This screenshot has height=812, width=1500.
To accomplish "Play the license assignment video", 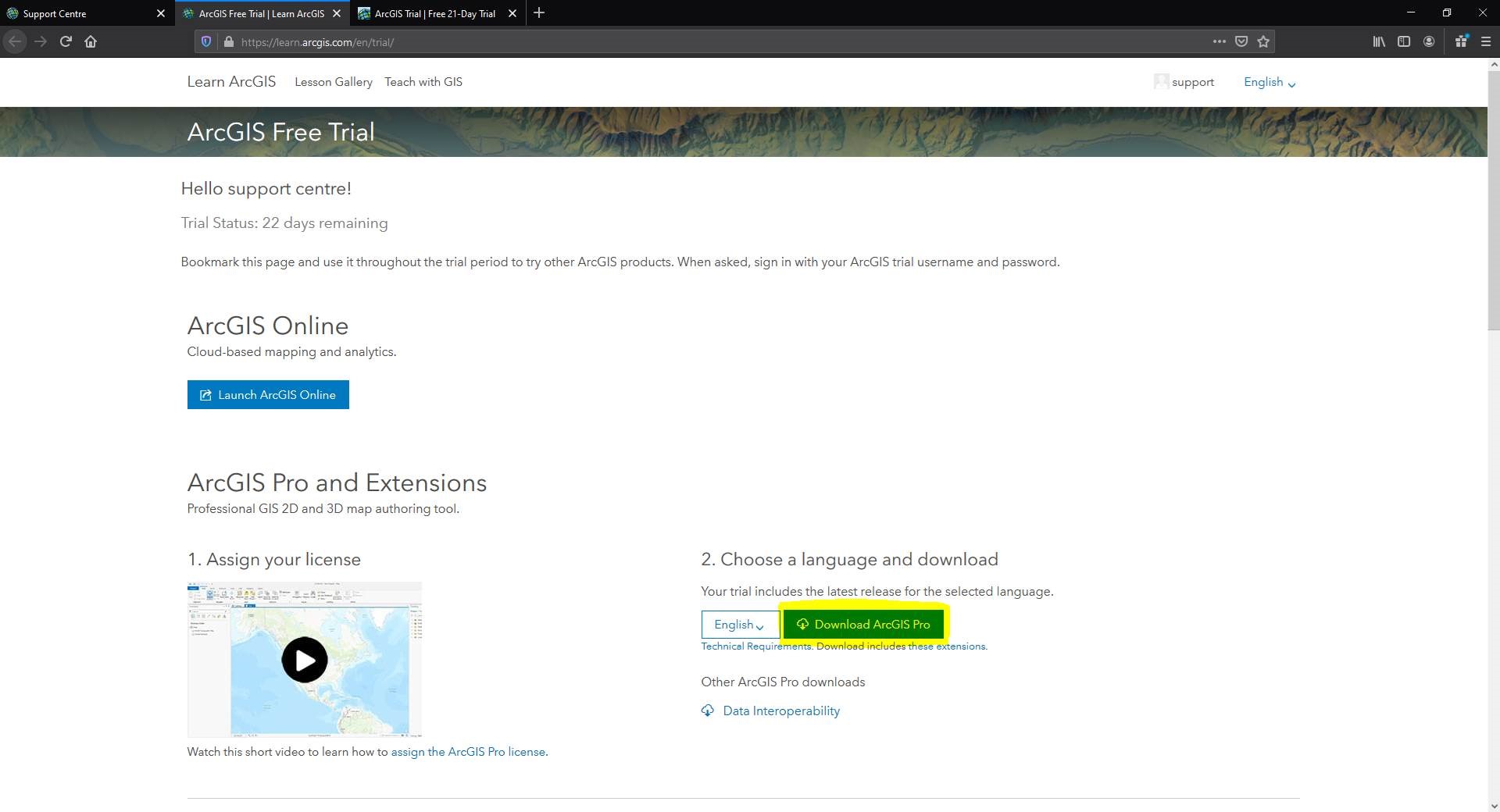I will coord(305,660).
